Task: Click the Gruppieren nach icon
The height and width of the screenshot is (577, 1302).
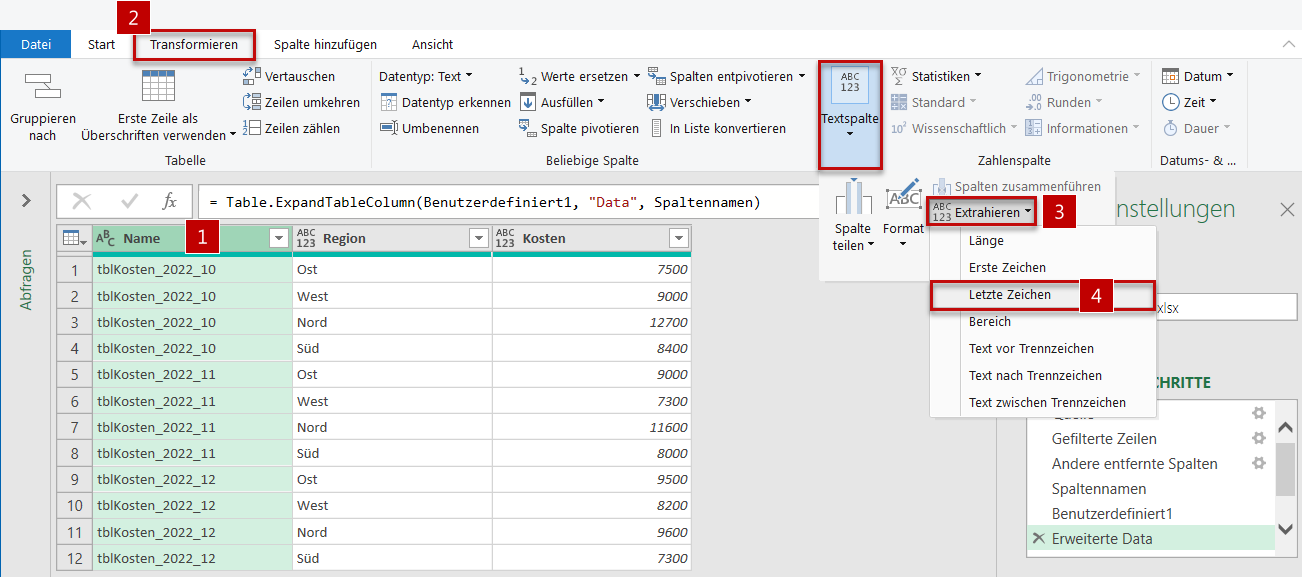Action: coord(43,87)
